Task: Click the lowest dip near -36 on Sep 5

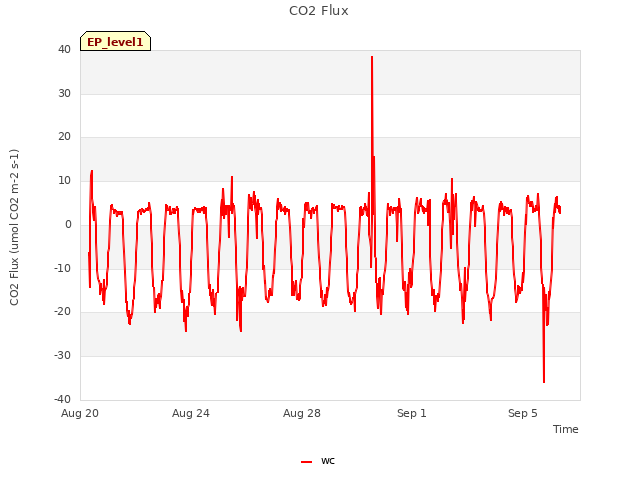Action: [x=544, y=382]
